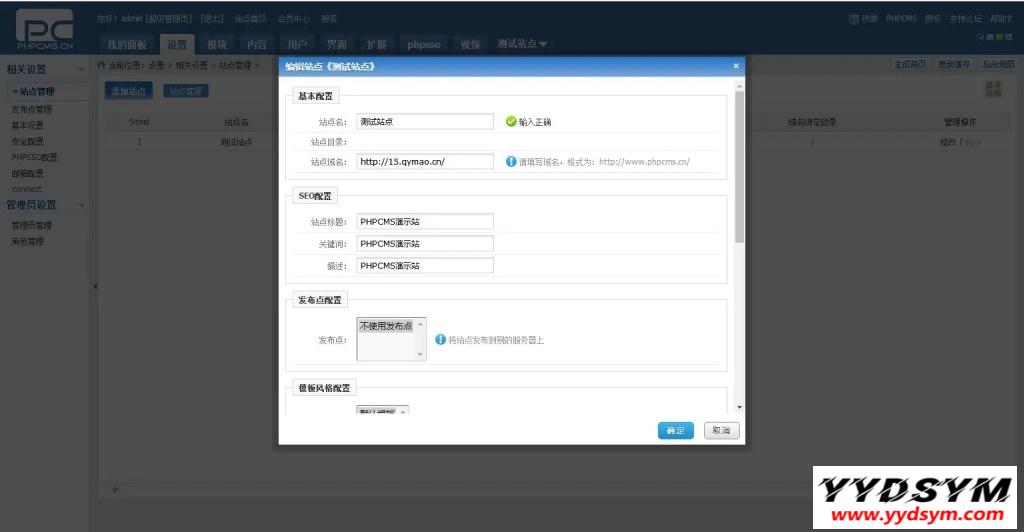
Task: Switch to the 内容 tab
Action: coord(256,44)
